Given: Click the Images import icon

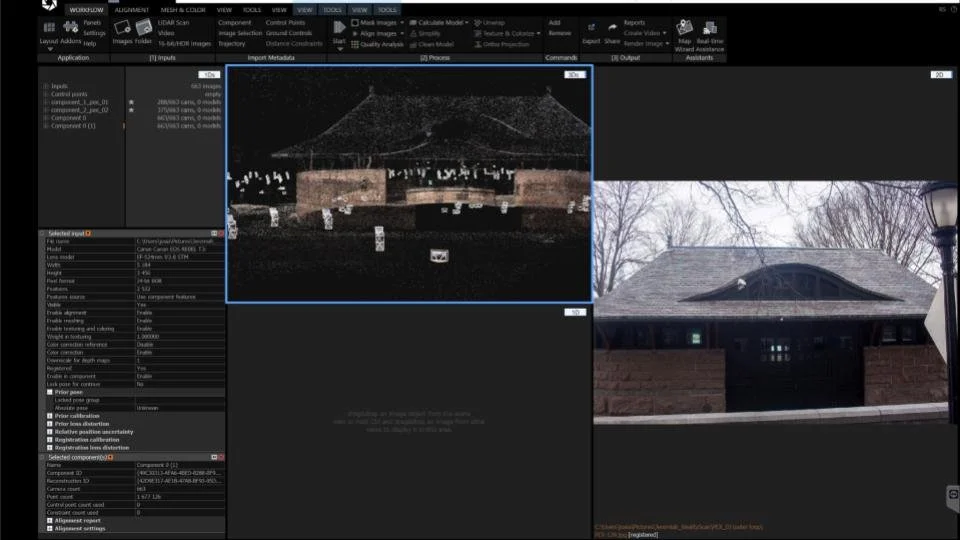Looking at the screenshot, I should pyautogui.click(x=122, y=28).
